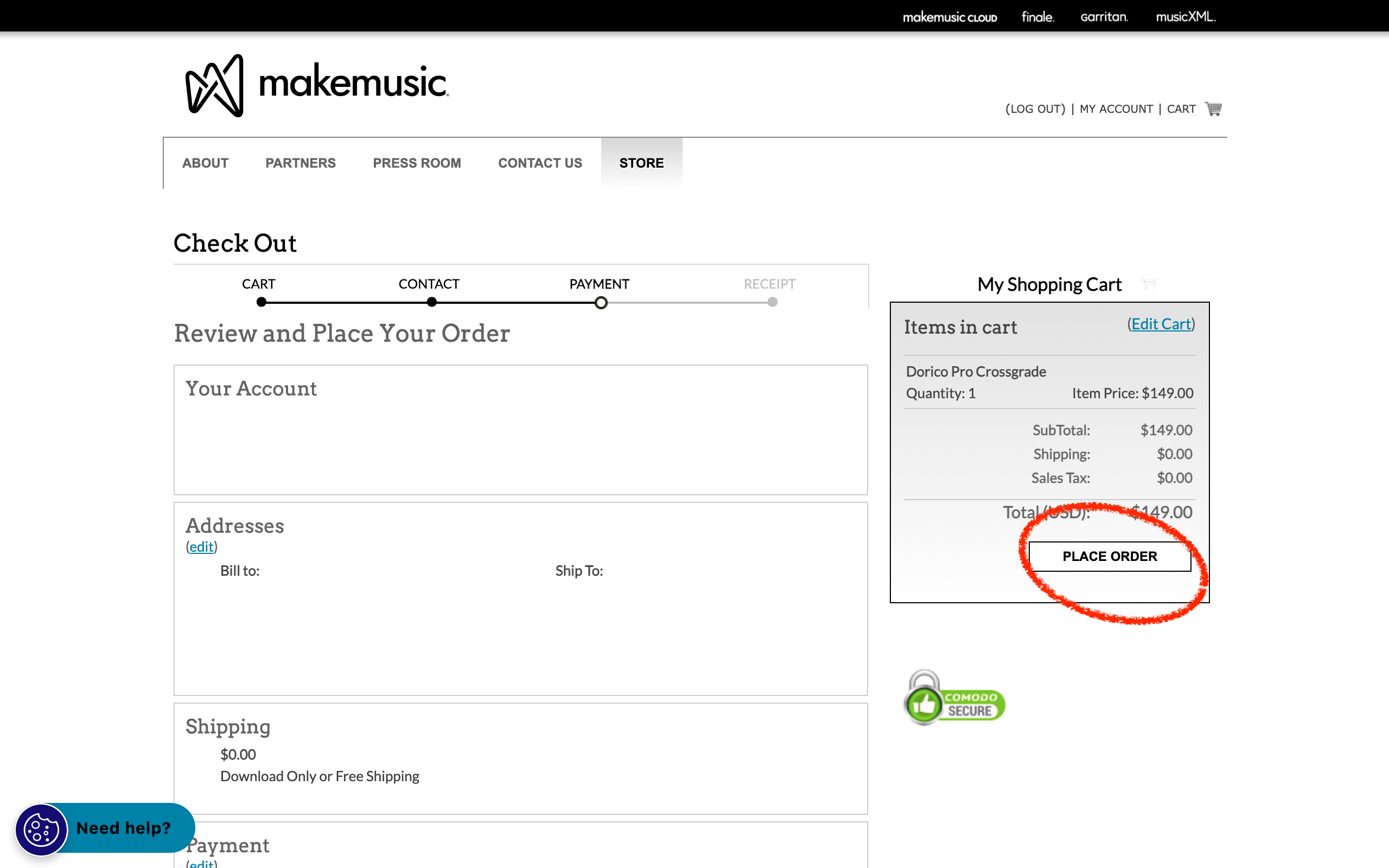The width and height of the screenshot is (1389, 868).
Task: Open the finale logo link
Action: tap(1037, 17)
